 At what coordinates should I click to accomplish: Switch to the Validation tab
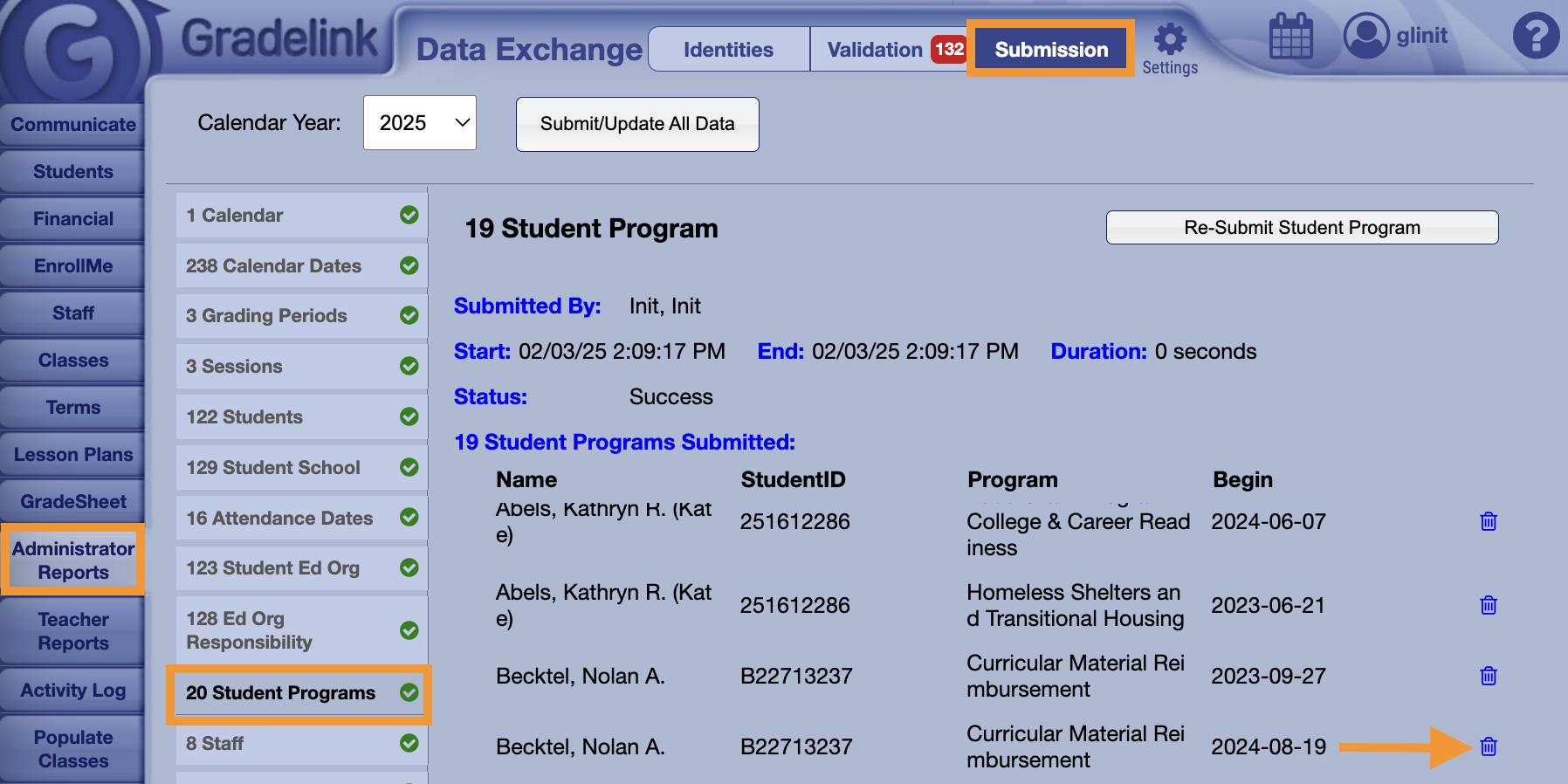pyautogui.click(x=875, y=50)
